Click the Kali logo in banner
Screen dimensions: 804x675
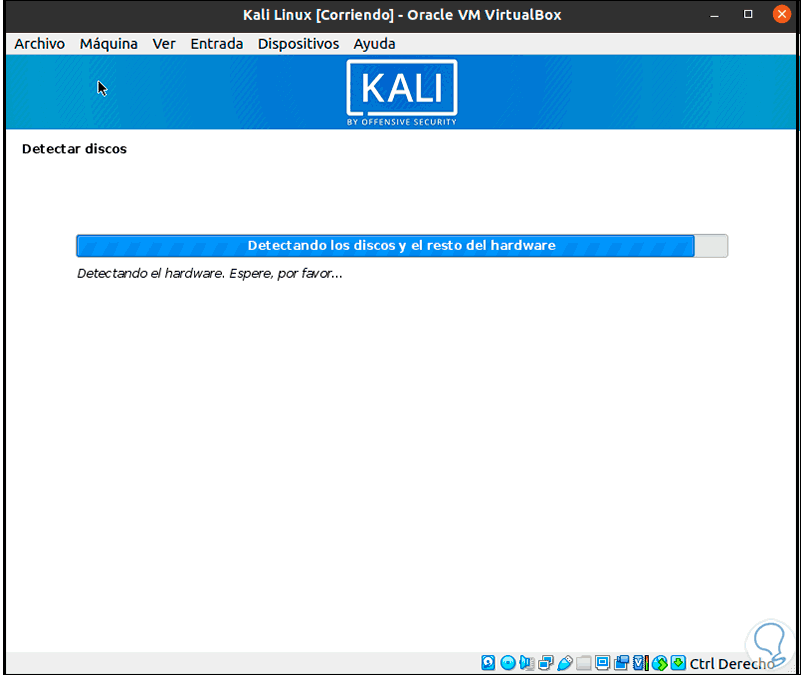[x=401, y=92]
